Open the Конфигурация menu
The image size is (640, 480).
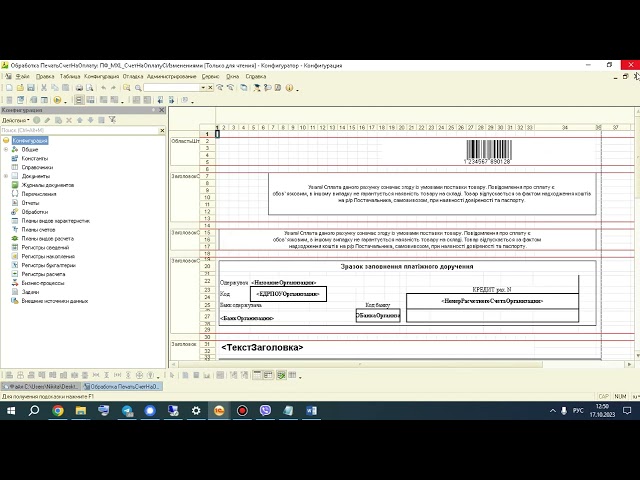[x=101, y=76]
